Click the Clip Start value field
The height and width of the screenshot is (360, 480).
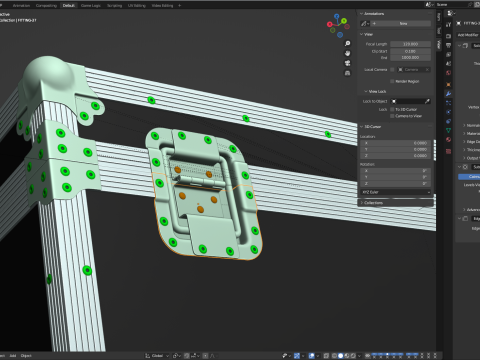pos(411,51)
